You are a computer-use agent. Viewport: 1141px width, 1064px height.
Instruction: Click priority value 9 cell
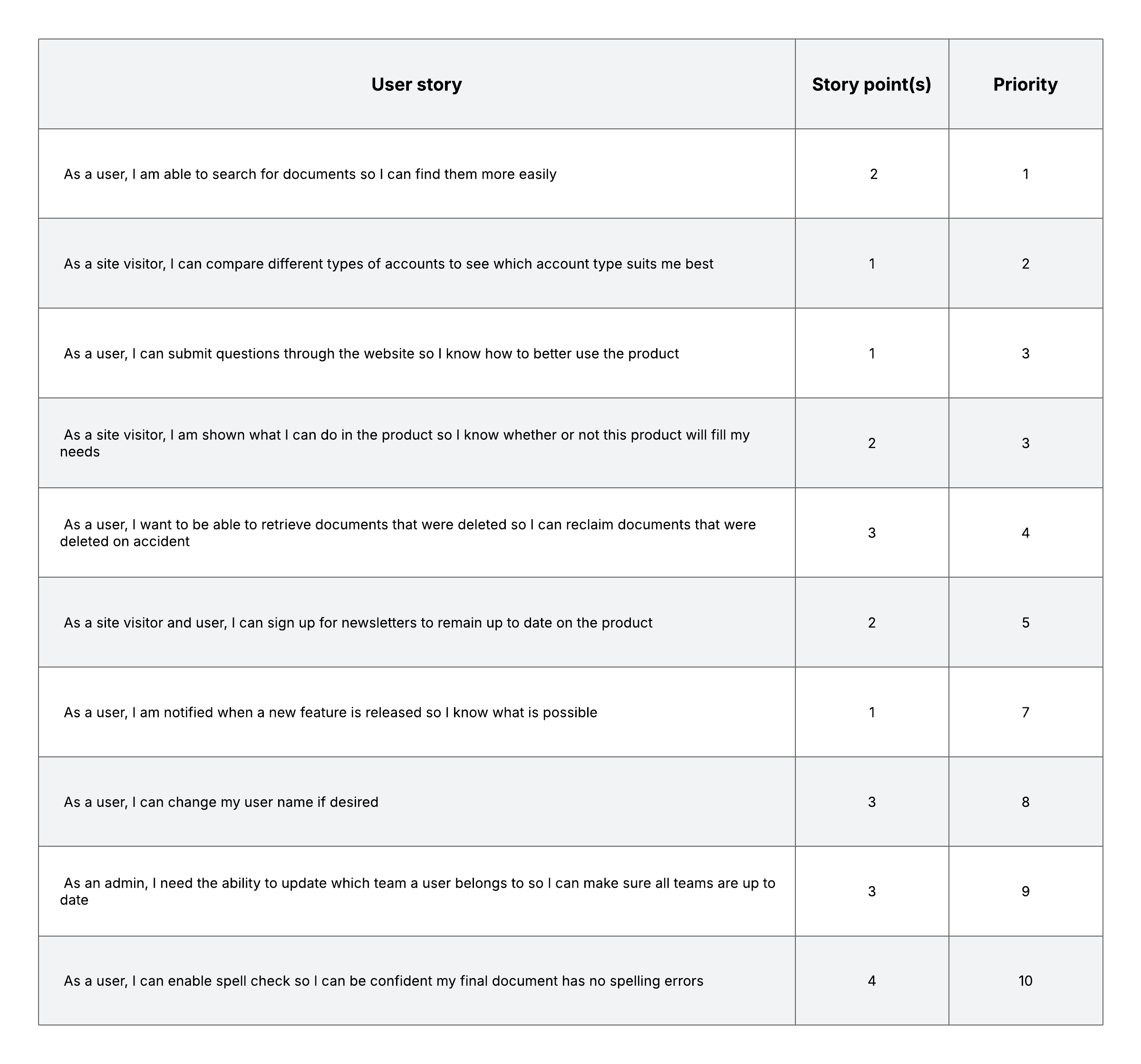[1025, 891]
